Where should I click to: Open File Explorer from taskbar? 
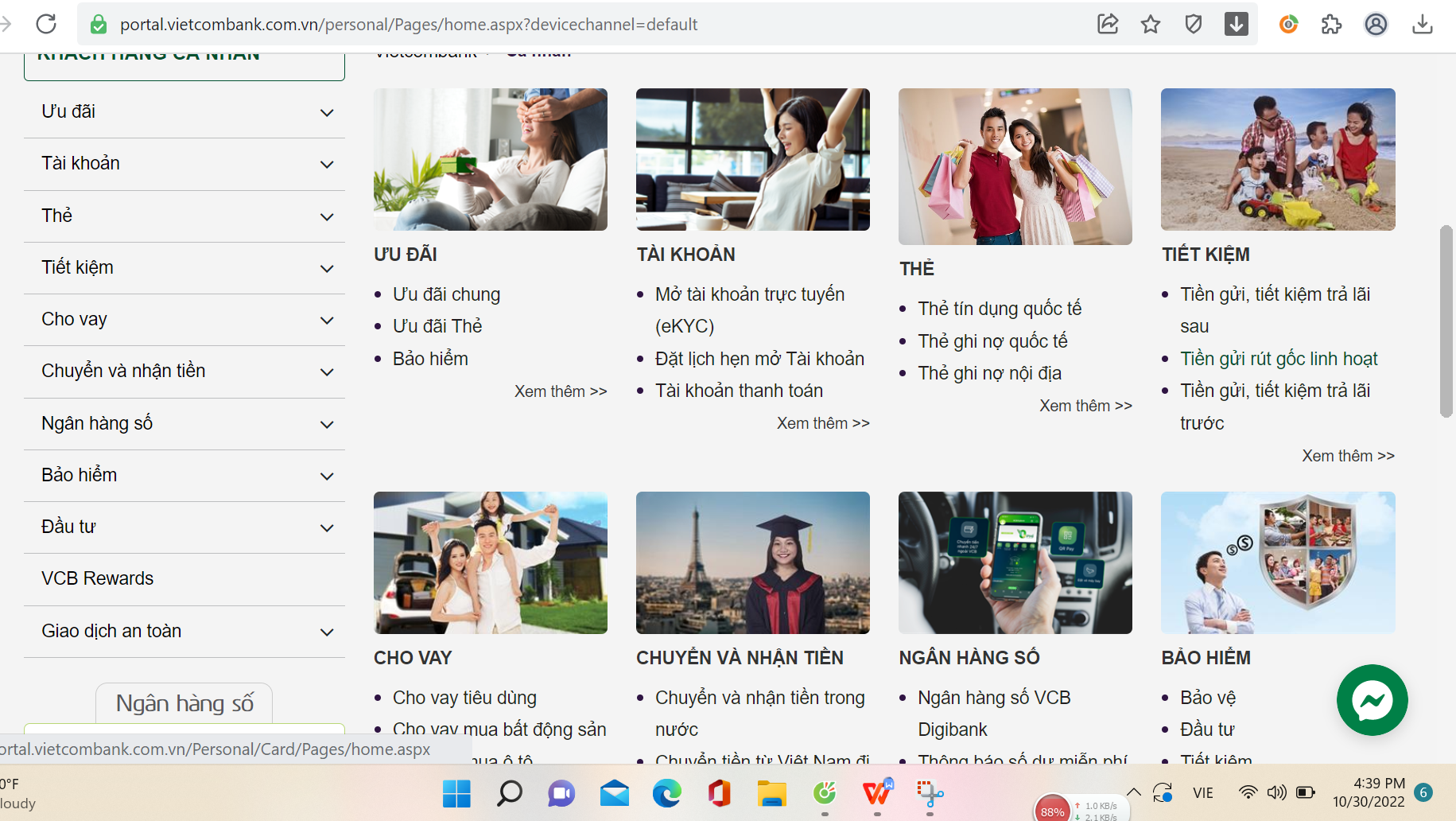pos(771,793)
